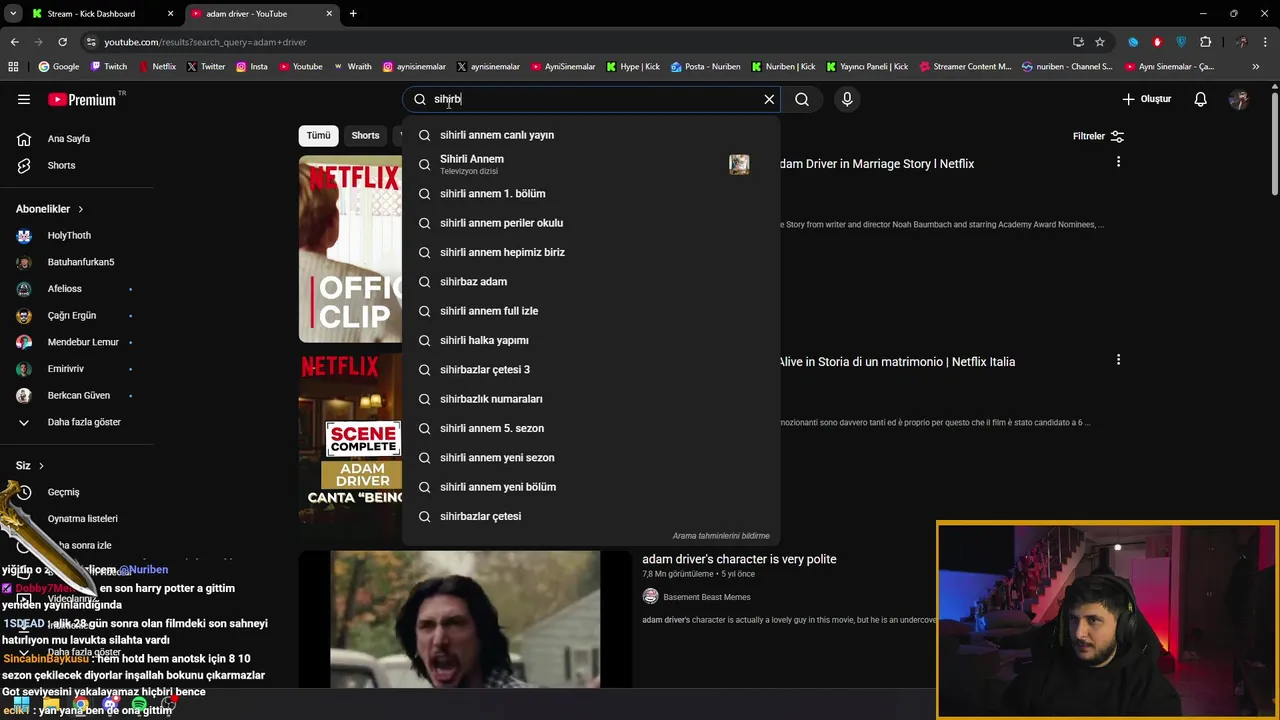The width and height of the screenshot is (1280, 720).
Task: Choose suggestion sihirbazlar çetesi
Action: click(x=591, y=516)
